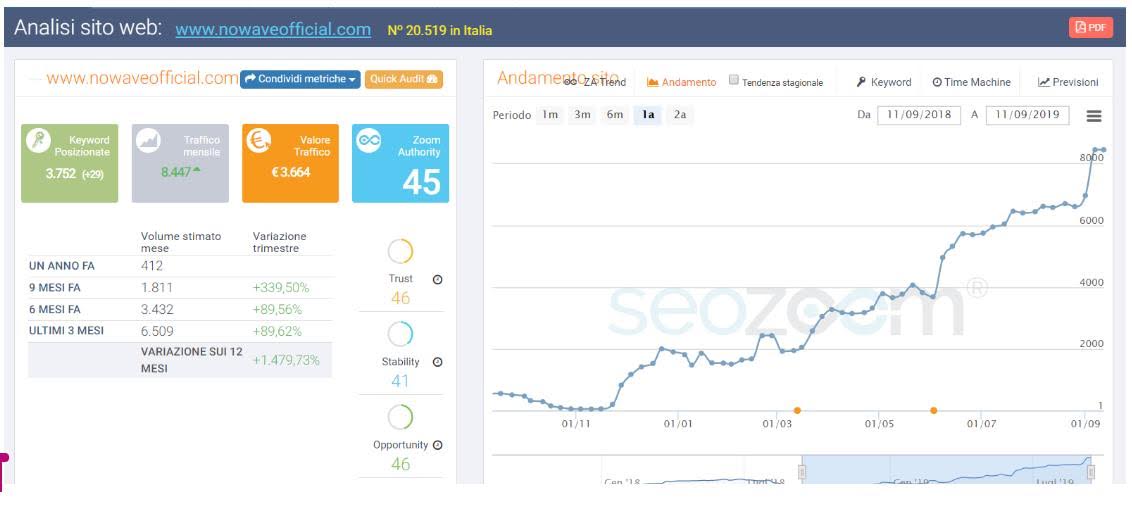The height and width of the screenshot is (506, 1132).
Task: Click the clock icon next to Stability
Action: coord(437,362)
